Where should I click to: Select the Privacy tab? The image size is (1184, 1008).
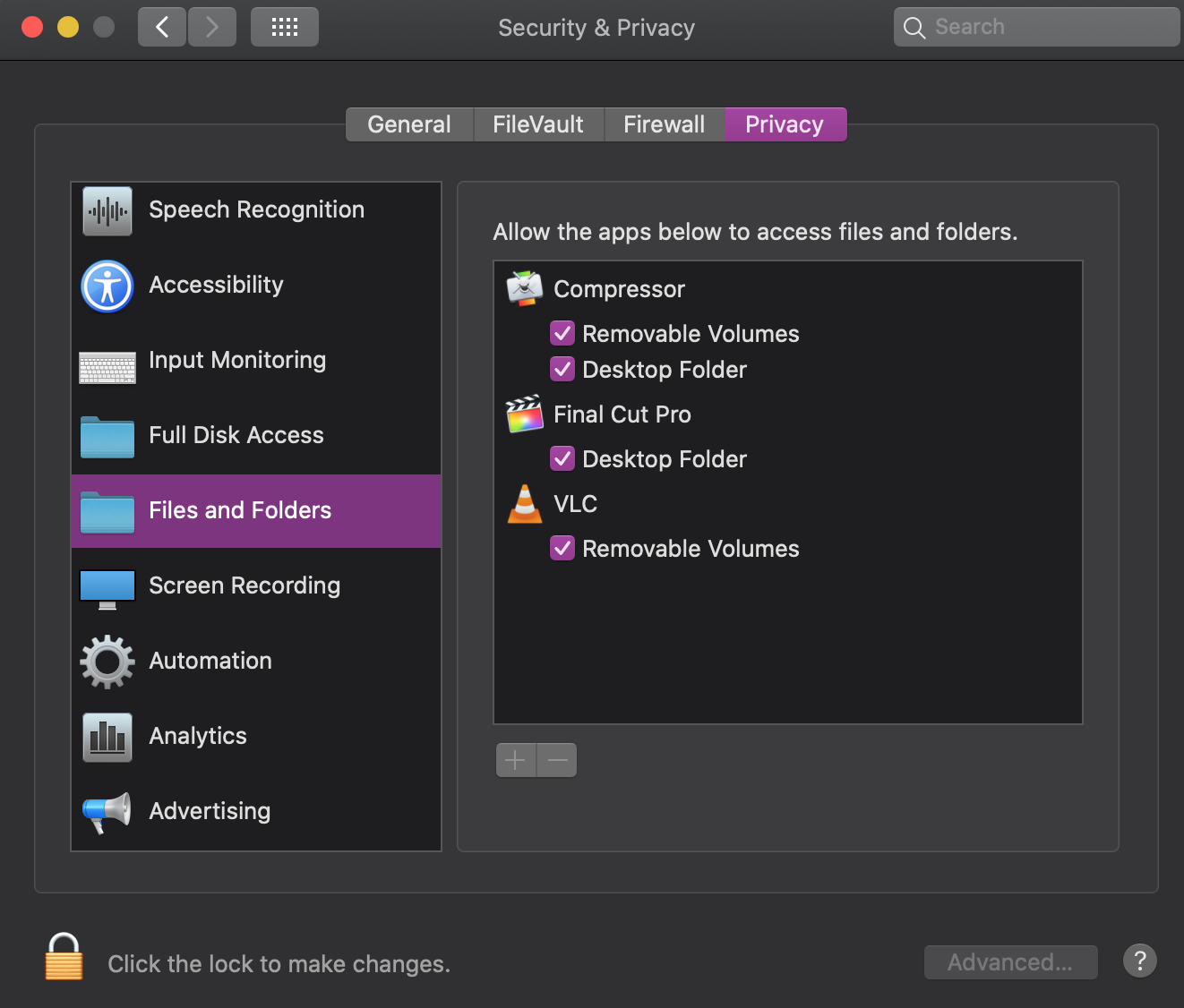tap(785, 124)
